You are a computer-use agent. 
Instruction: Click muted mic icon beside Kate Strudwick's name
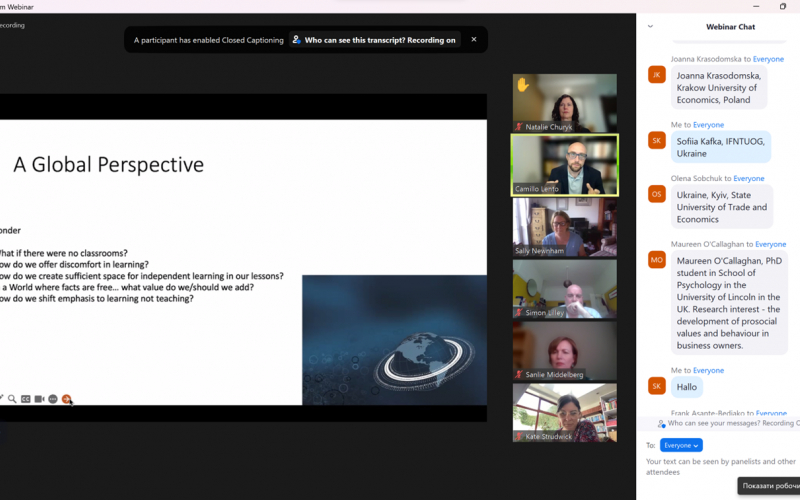[519, 436]
